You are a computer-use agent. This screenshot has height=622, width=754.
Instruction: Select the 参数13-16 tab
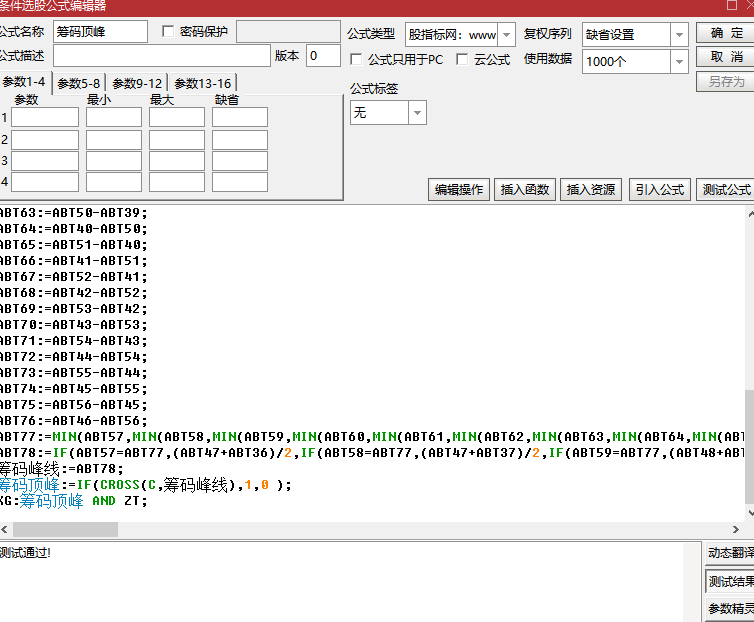coord(202,83)
